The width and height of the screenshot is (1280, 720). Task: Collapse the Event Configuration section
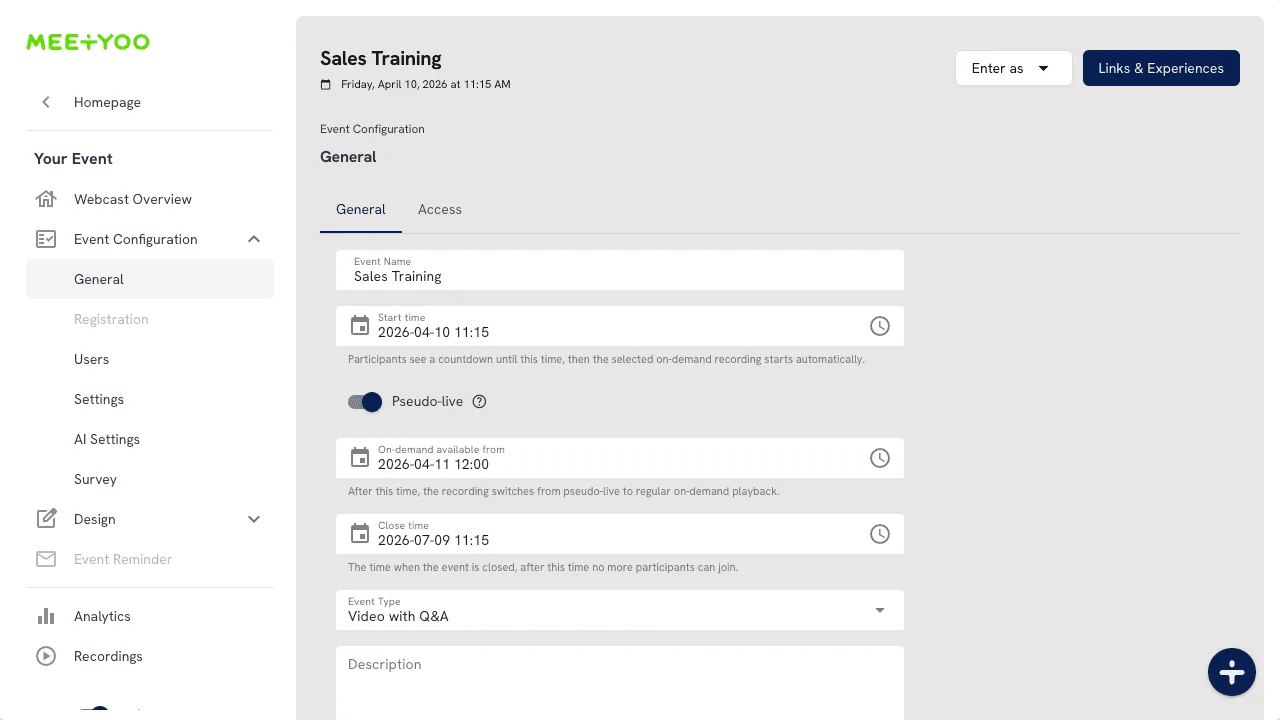click(x=254, y=239)
